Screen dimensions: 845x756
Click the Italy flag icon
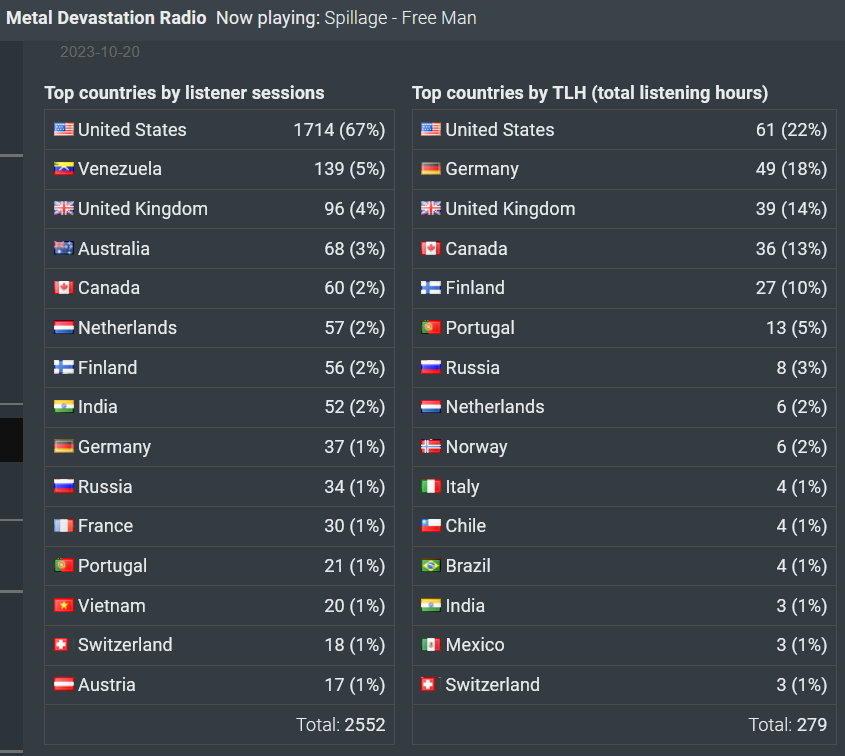click(x=431, y=487)
